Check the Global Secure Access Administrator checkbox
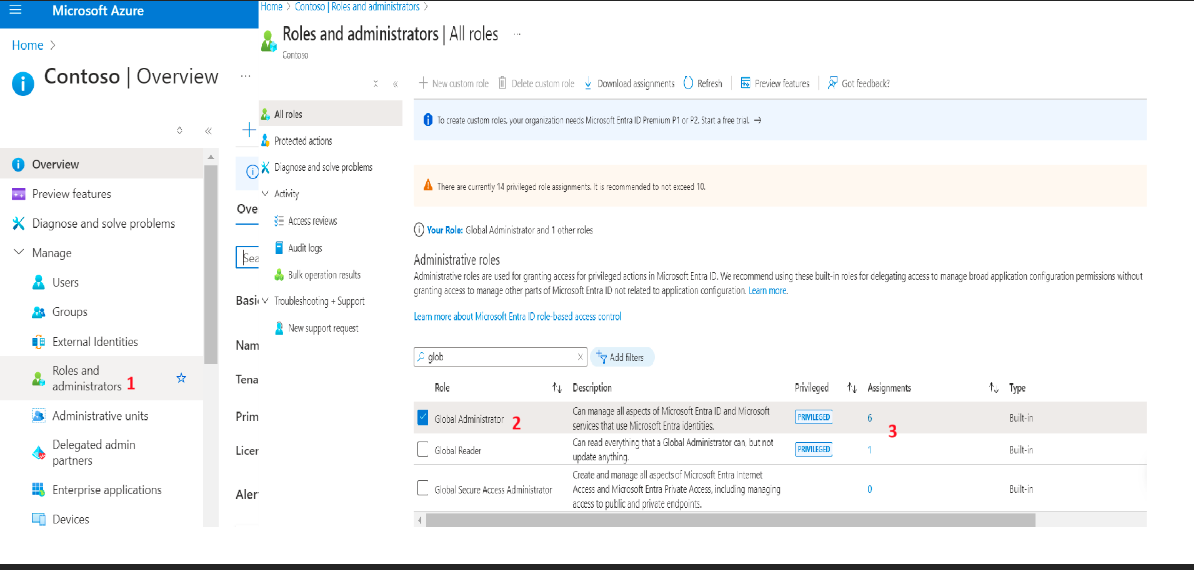1194x570 pixels. (x=423, y=488)
